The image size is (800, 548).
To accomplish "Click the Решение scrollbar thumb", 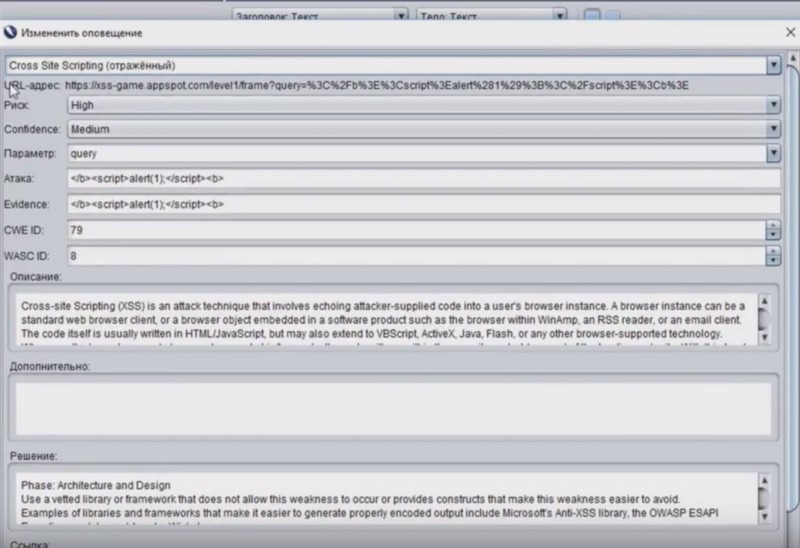I will coord(764,499).
